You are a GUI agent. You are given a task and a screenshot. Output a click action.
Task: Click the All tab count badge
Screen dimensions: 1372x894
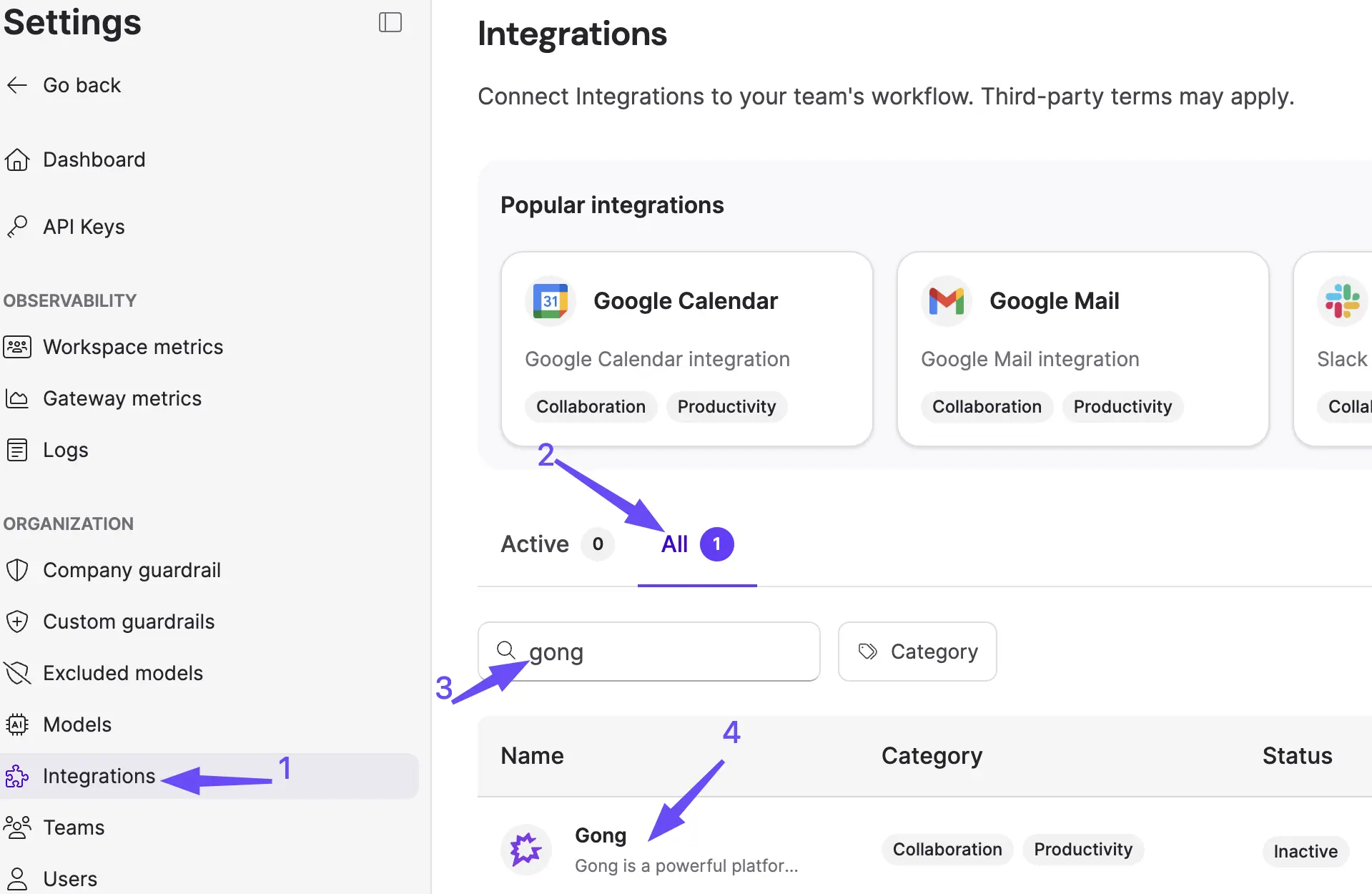[717, 544]
